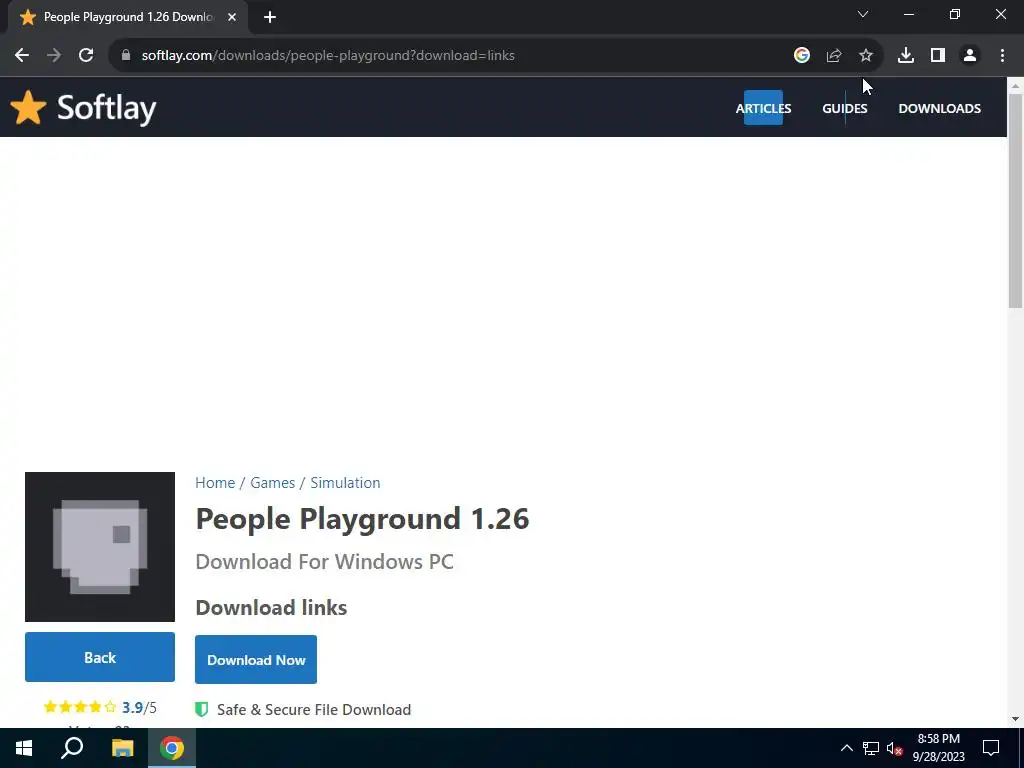
Task: Open Chrome downloads icon
Action: [x=906, y=56]
